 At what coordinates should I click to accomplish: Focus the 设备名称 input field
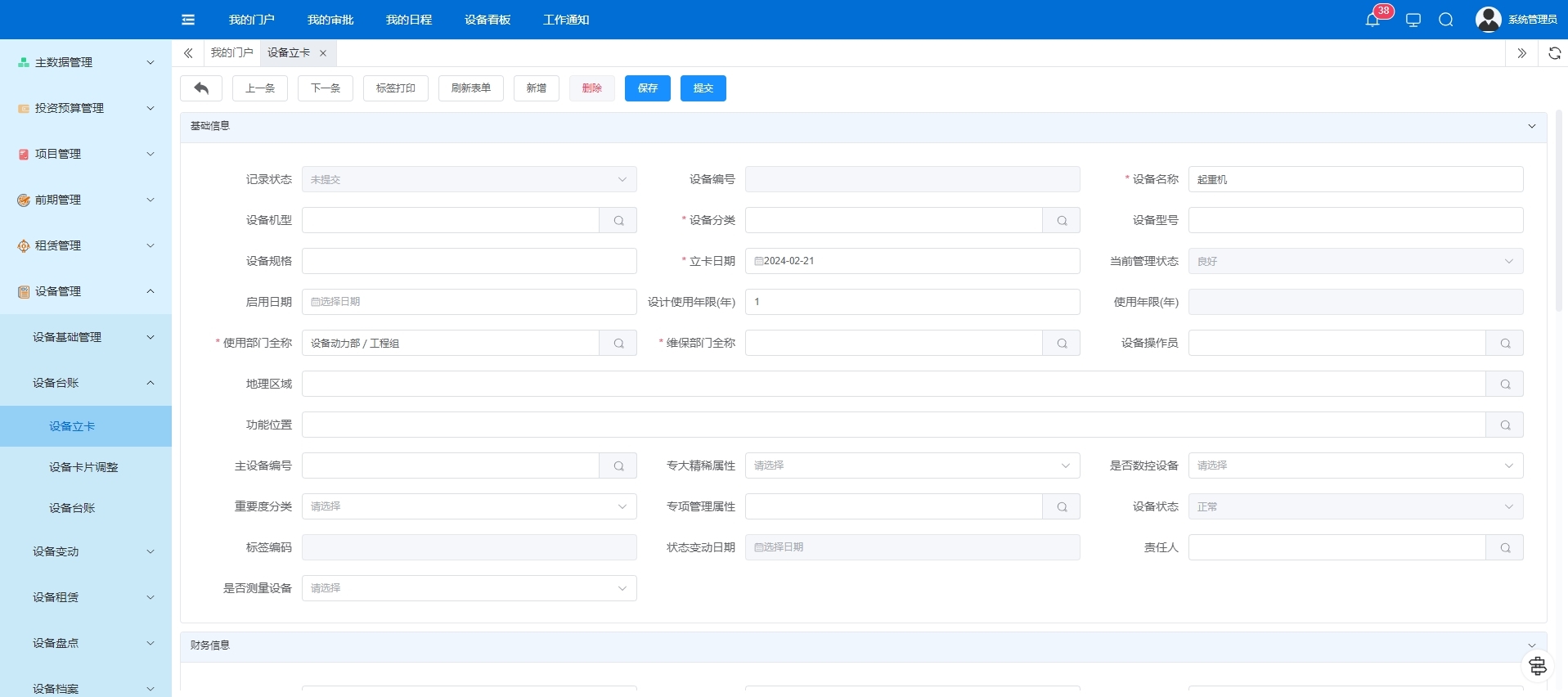[1356, 179]
